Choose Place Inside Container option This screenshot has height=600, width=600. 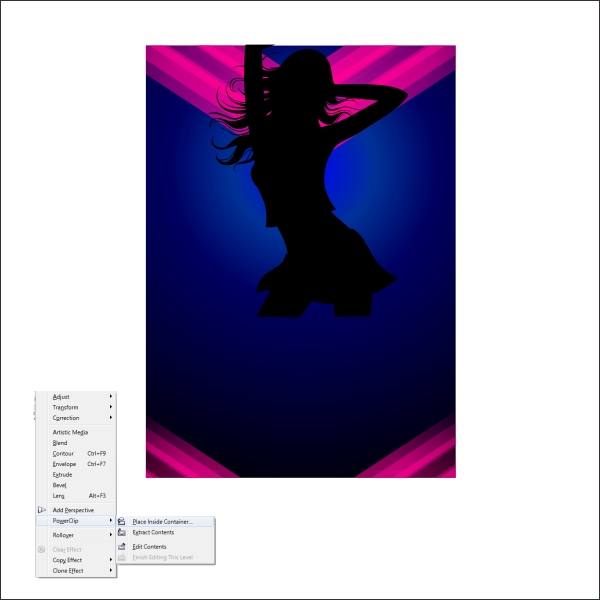163,522
